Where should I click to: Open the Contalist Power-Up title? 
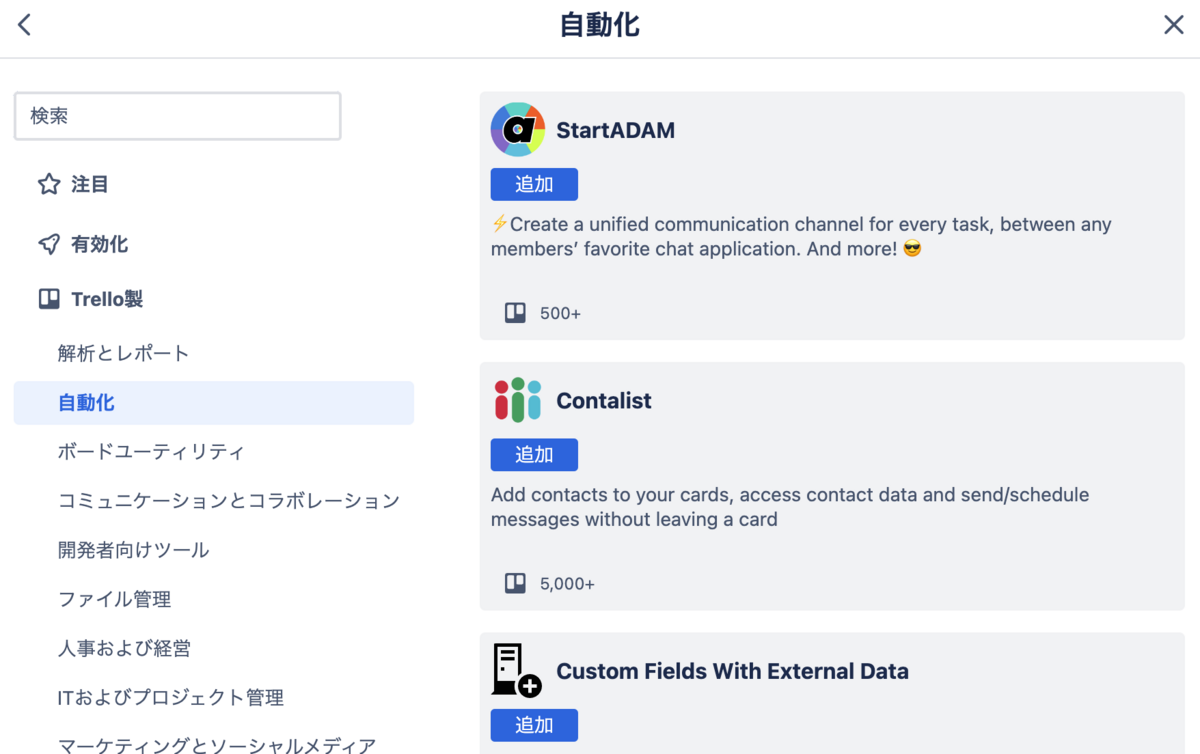[x=604, y=401]
